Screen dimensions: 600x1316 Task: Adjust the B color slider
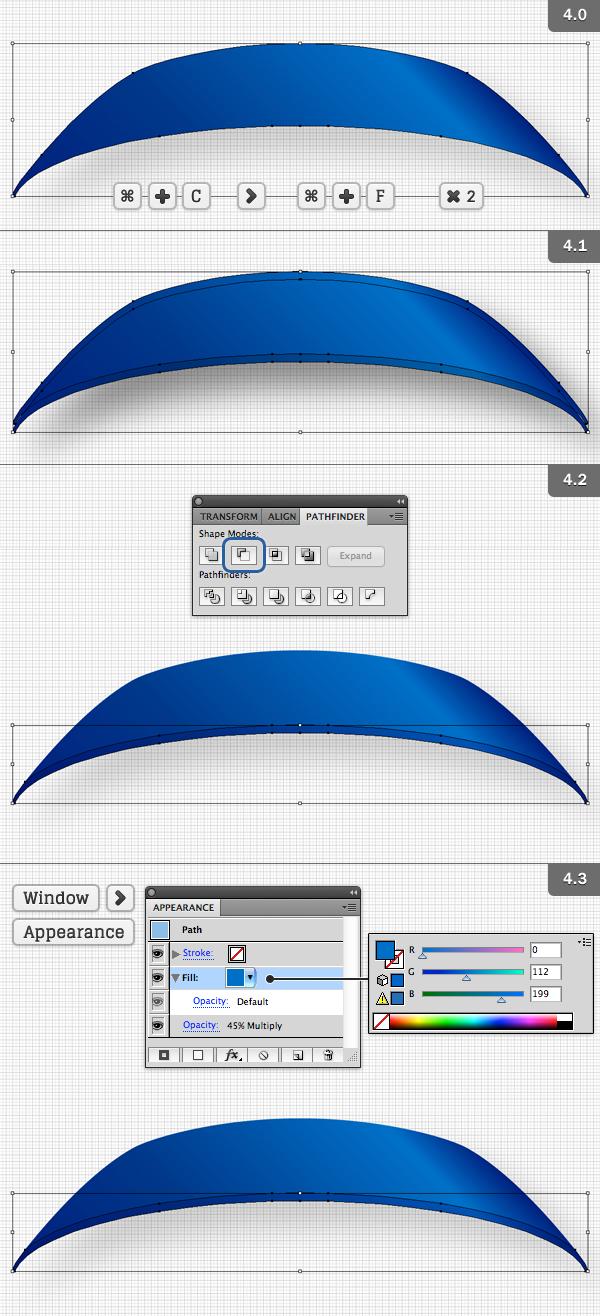coord(472,995)
